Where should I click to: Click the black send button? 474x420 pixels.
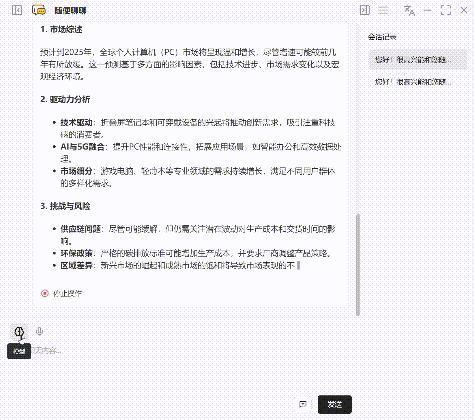coord(335,405)
